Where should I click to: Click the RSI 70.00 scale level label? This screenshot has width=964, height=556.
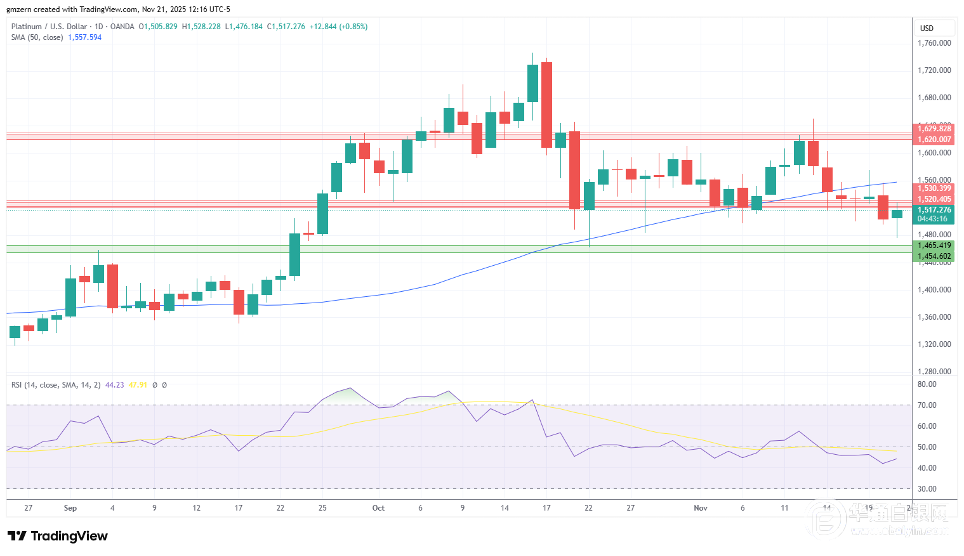click(926, 405)
